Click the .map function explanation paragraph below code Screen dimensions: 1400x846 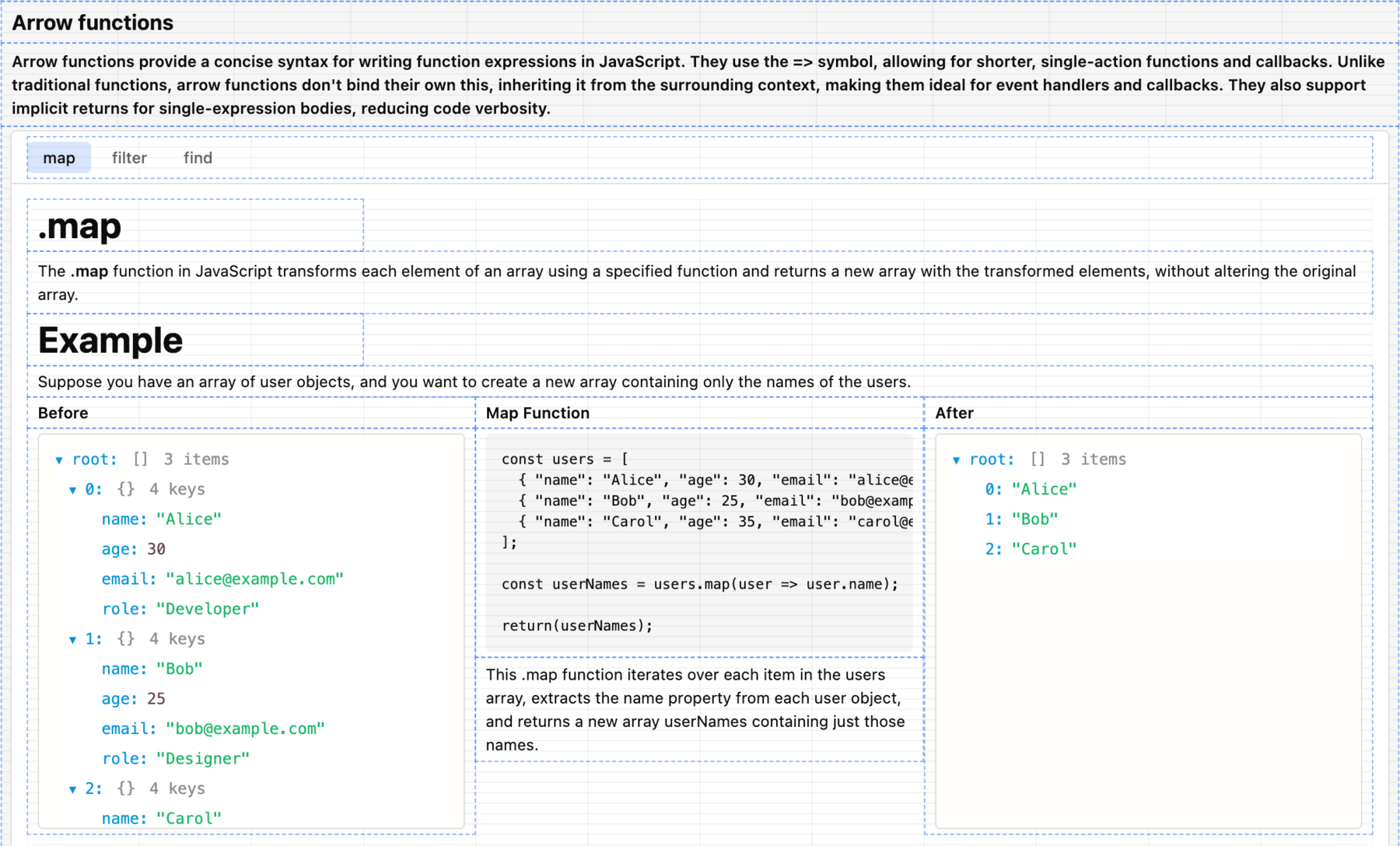(695, 710)
